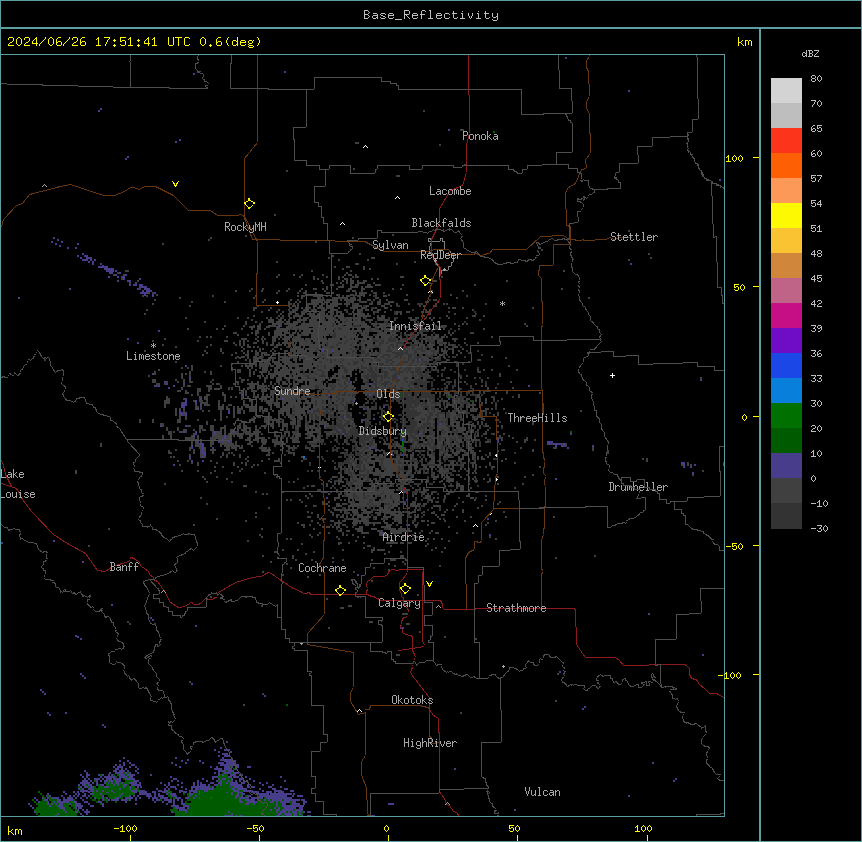Click the yellow V marker northeast of Calgary
862x842 pixels.
429,584
